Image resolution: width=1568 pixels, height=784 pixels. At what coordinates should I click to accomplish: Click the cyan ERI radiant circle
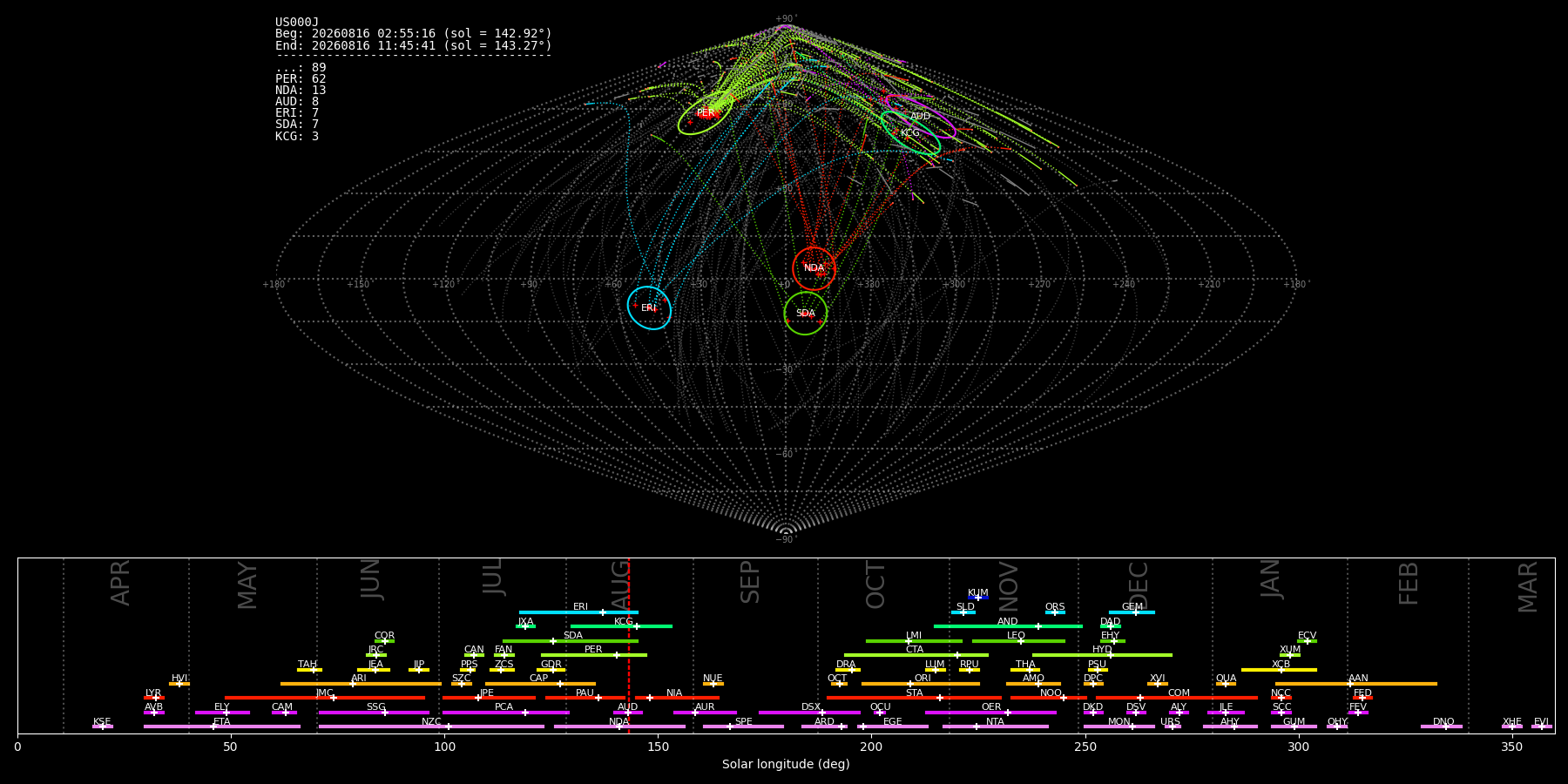coord(649,308)
